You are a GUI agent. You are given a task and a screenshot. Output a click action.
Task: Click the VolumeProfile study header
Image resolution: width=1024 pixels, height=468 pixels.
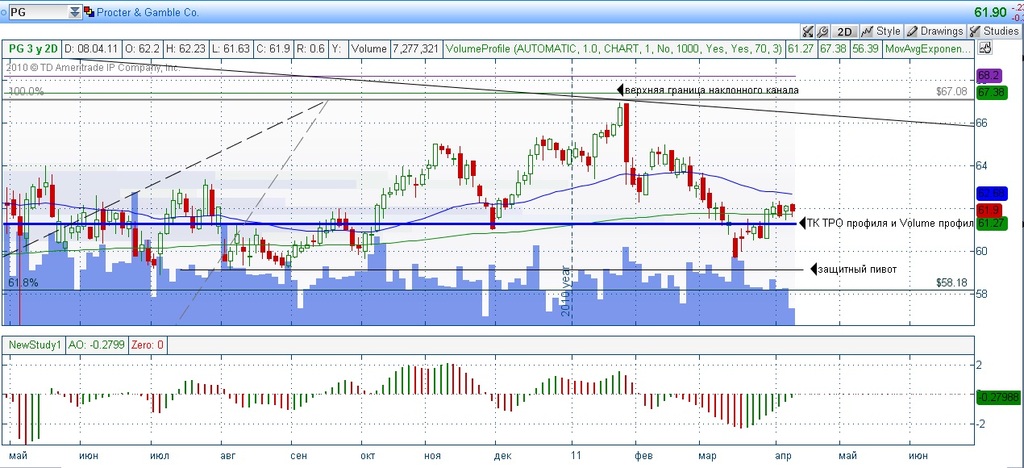[613, 48]
